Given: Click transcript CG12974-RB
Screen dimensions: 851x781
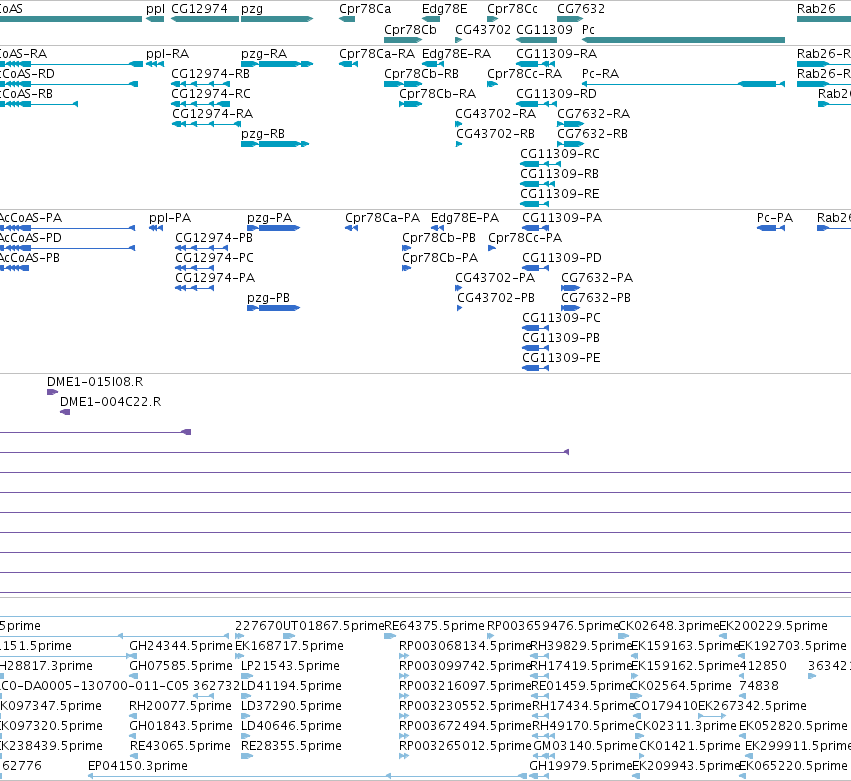Looking at the screenshot, I should point(211,74).
